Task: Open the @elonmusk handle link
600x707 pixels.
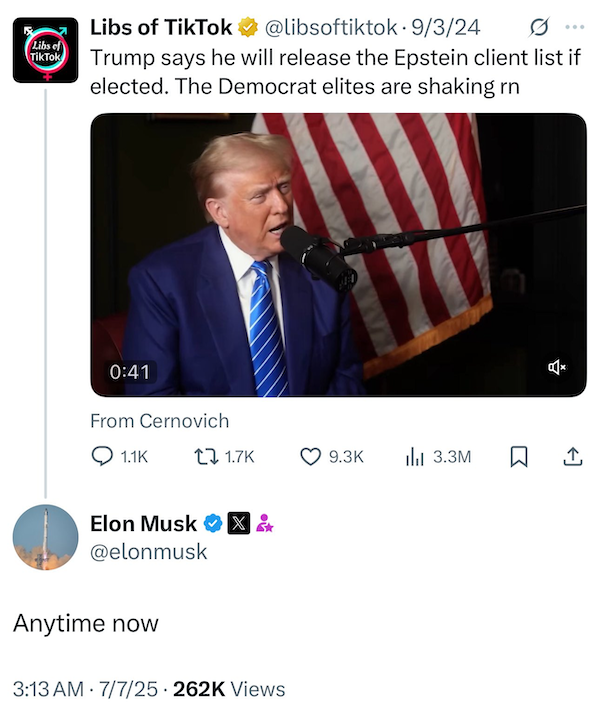Action: [148, 551]
